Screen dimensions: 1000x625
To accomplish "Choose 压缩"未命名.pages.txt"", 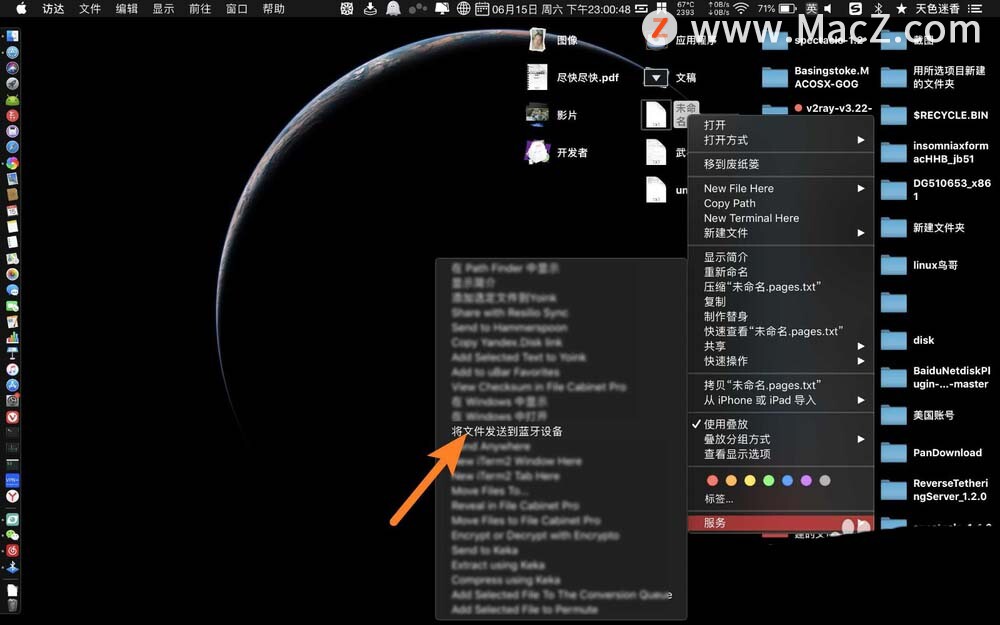I will (781, 287).
